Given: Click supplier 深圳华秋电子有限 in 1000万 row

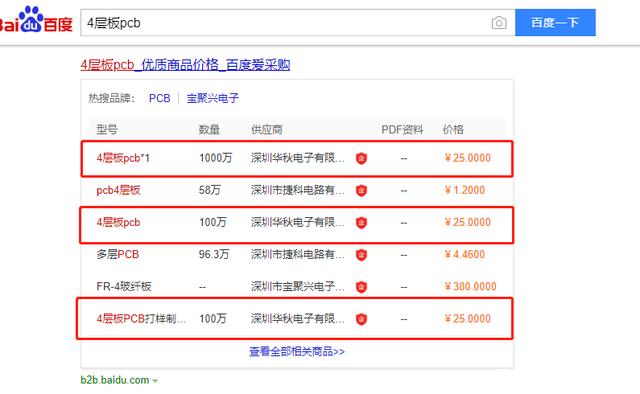Looking at the screenshot, I should click(x=298, y=158).
